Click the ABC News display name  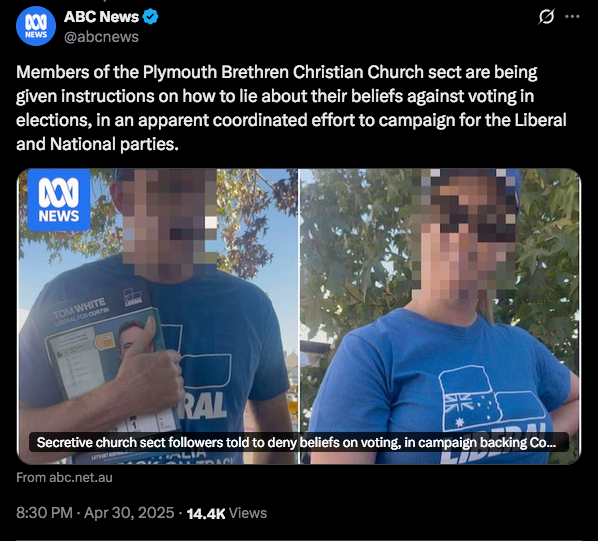101,17
